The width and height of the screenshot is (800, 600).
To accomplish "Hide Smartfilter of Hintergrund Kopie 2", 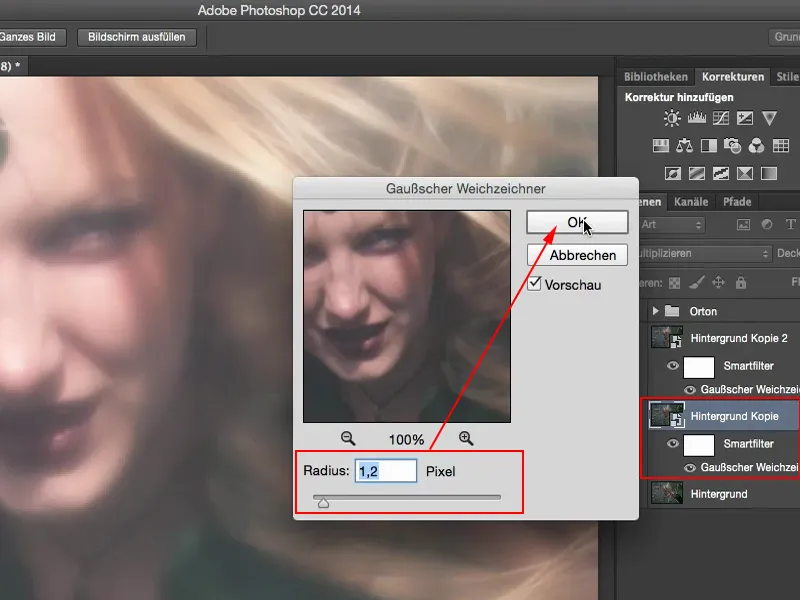I will click(x=673, y=365).
